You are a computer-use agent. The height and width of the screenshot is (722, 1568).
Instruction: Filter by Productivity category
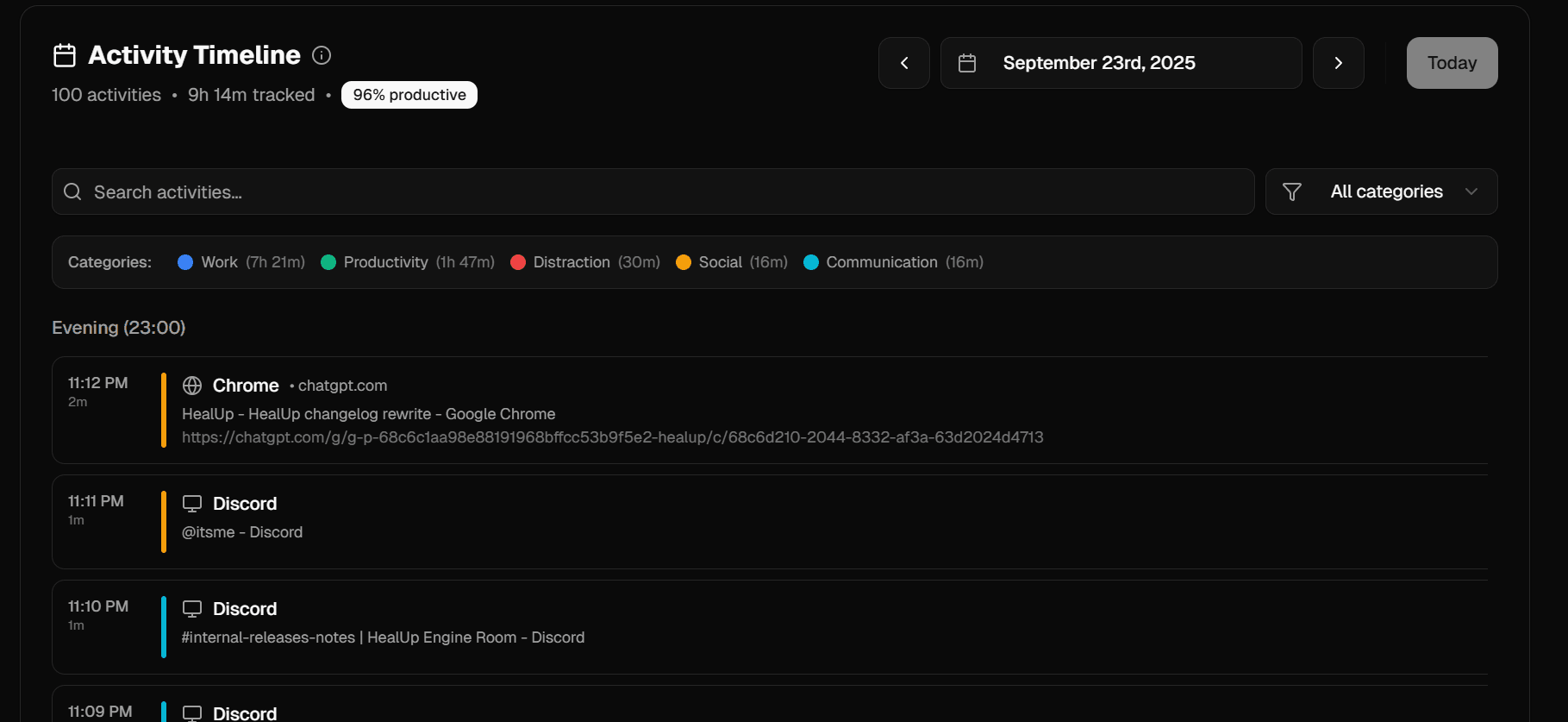click(x=385, y=262)
